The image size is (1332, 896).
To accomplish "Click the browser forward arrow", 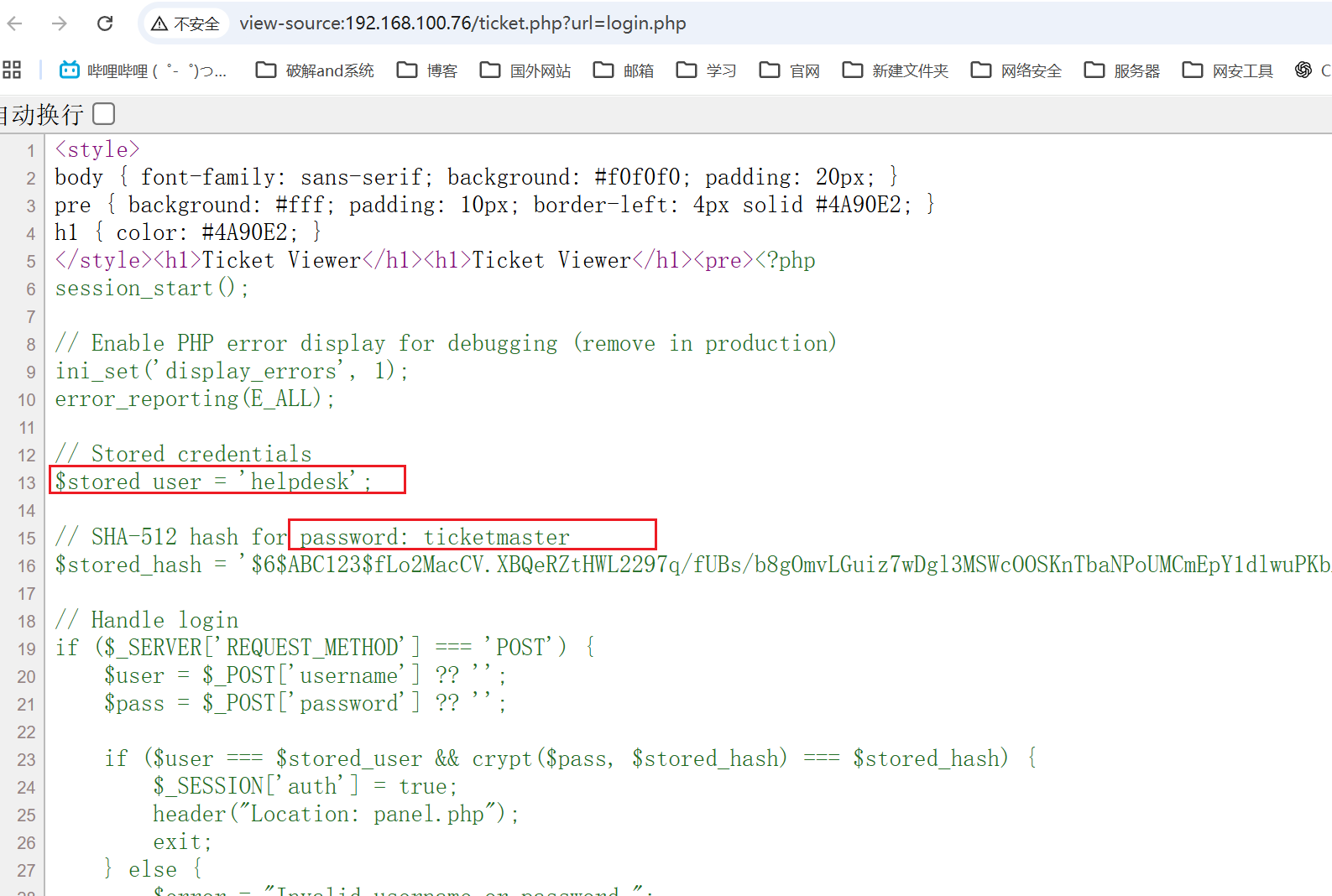I will click(x=60, y=23).
